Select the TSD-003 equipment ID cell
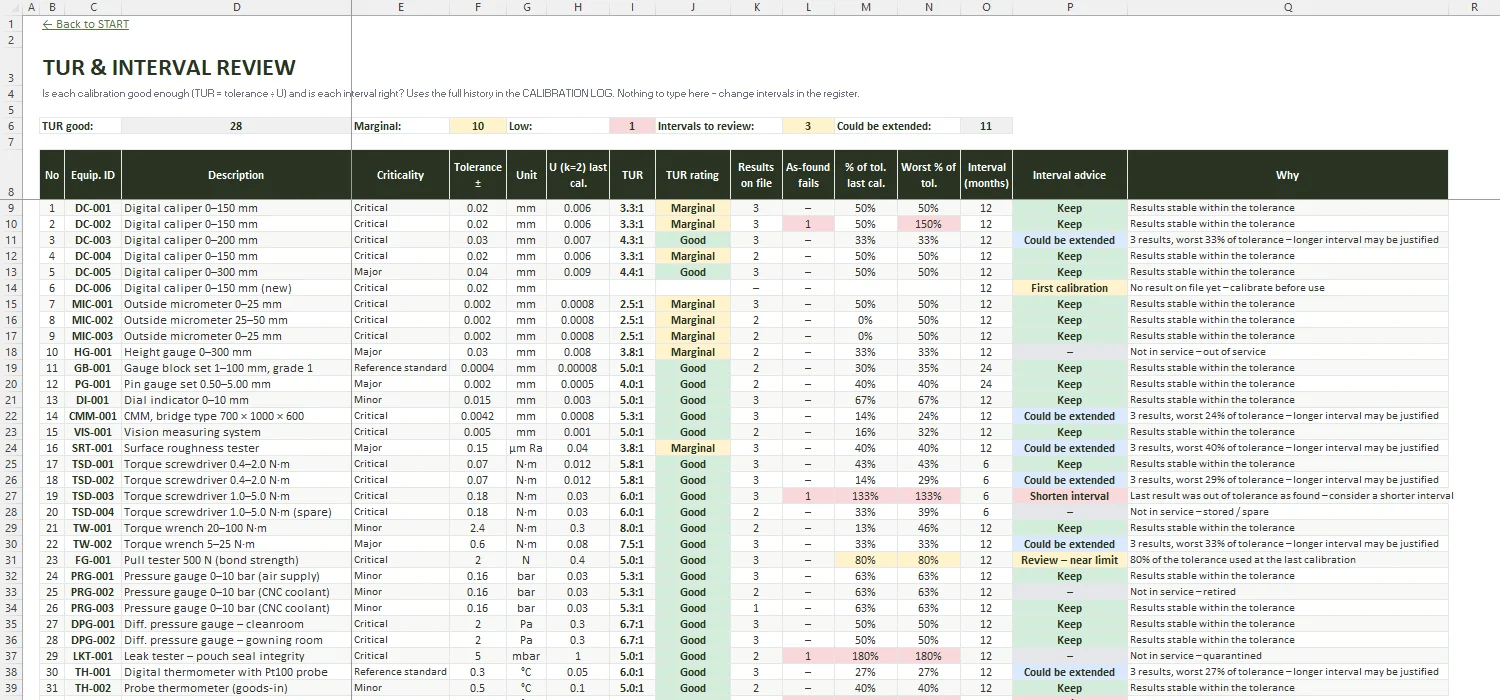This screenshot has height=700, width=1500. point(93,496)
